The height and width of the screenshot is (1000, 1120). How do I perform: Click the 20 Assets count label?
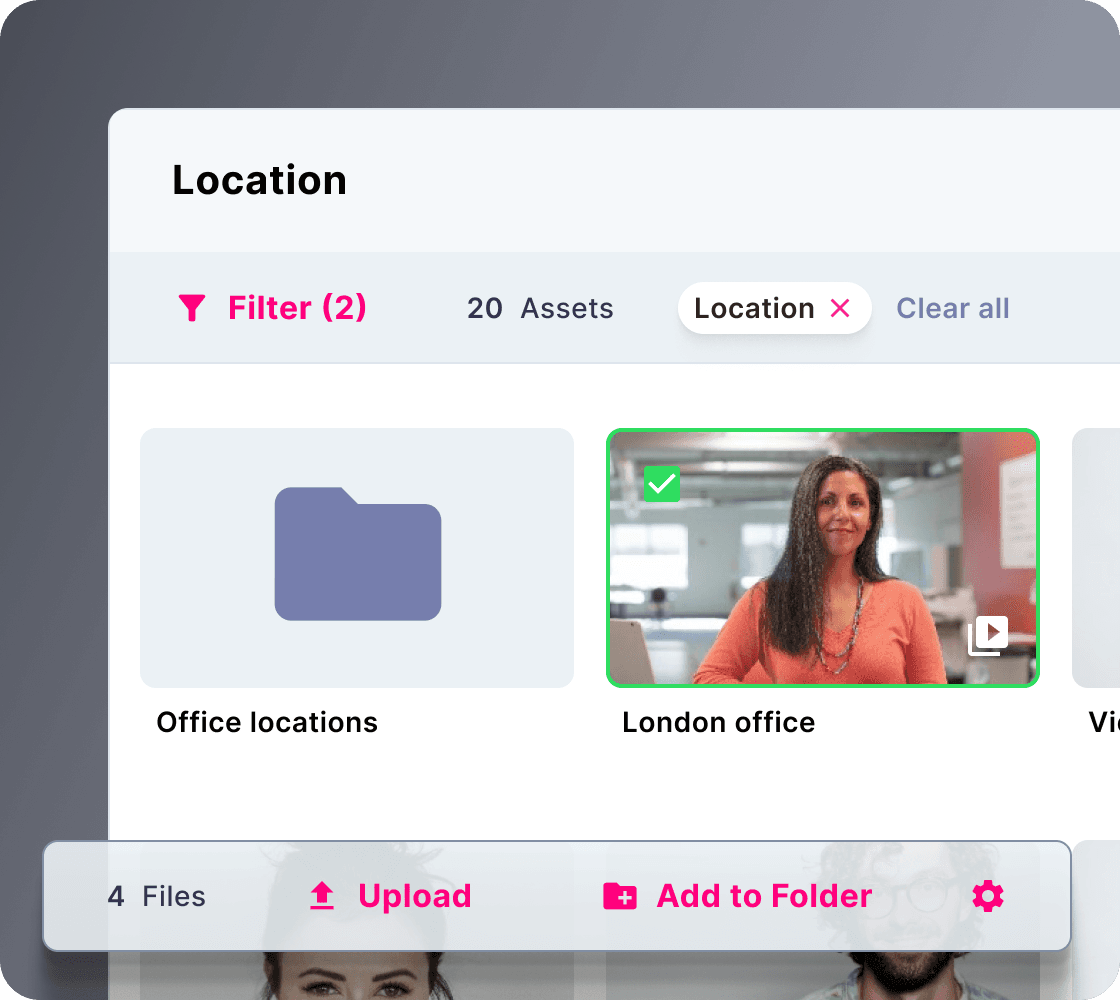(540, 308)
